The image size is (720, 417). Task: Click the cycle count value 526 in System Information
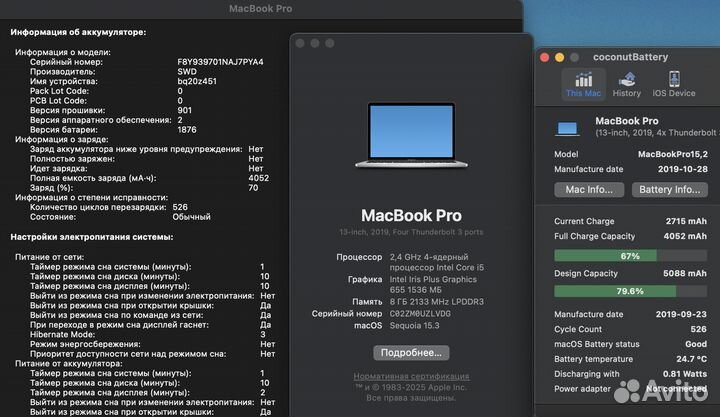click(180, 207)
